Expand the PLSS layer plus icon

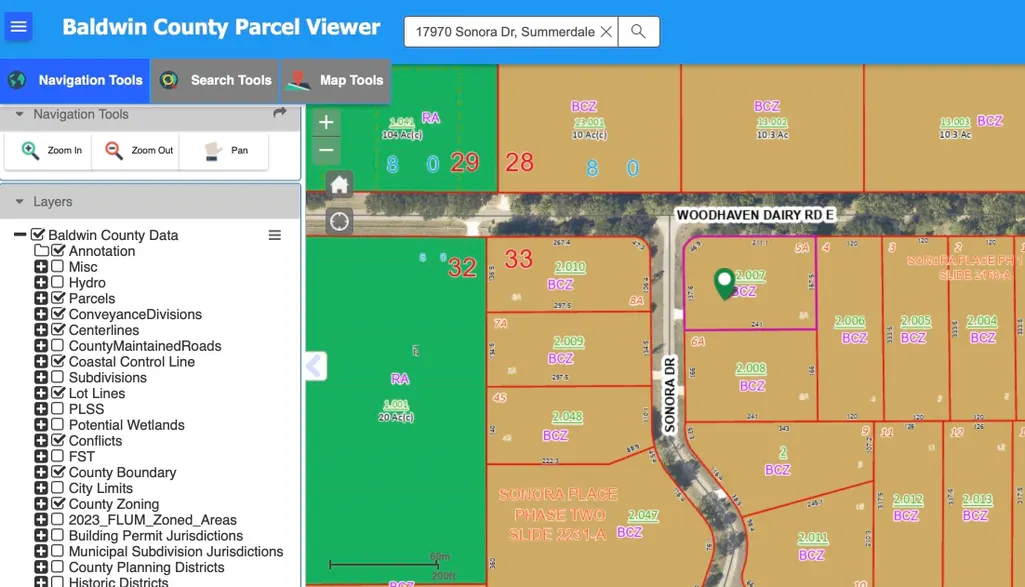pos(41,409)
